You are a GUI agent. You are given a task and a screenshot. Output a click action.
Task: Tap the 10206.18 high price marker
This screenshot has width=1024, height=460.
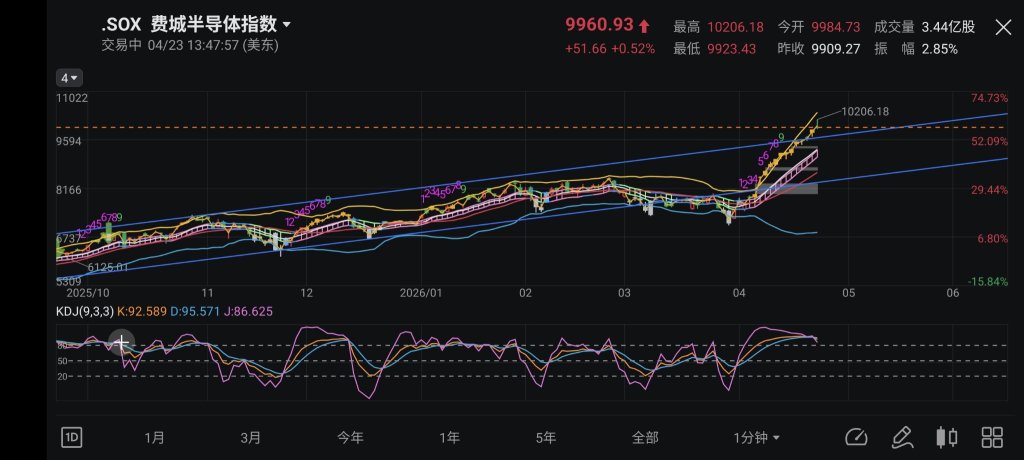click(865, 112)
